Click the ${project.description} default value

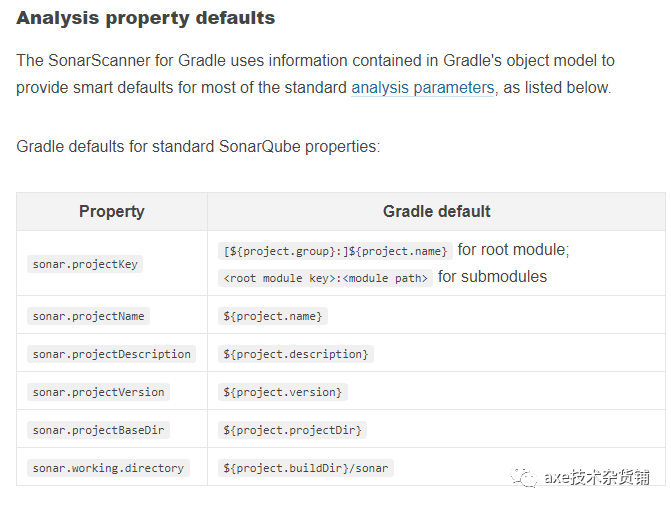[x=296, y=354]
